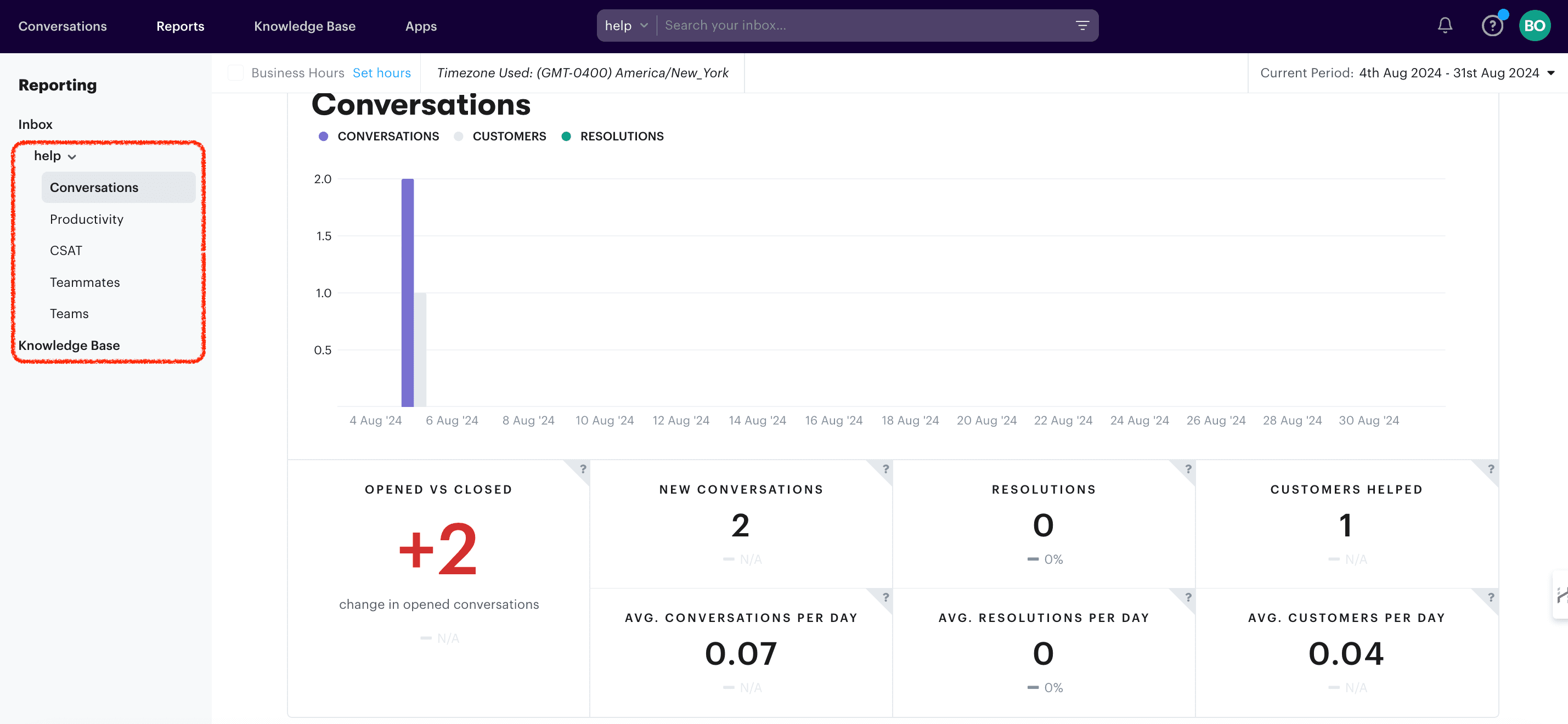The width and height of the screenshot is (1568, 724).
Task: Open Knowledge Base reports in the sidebar
Action: click(69, 344)
